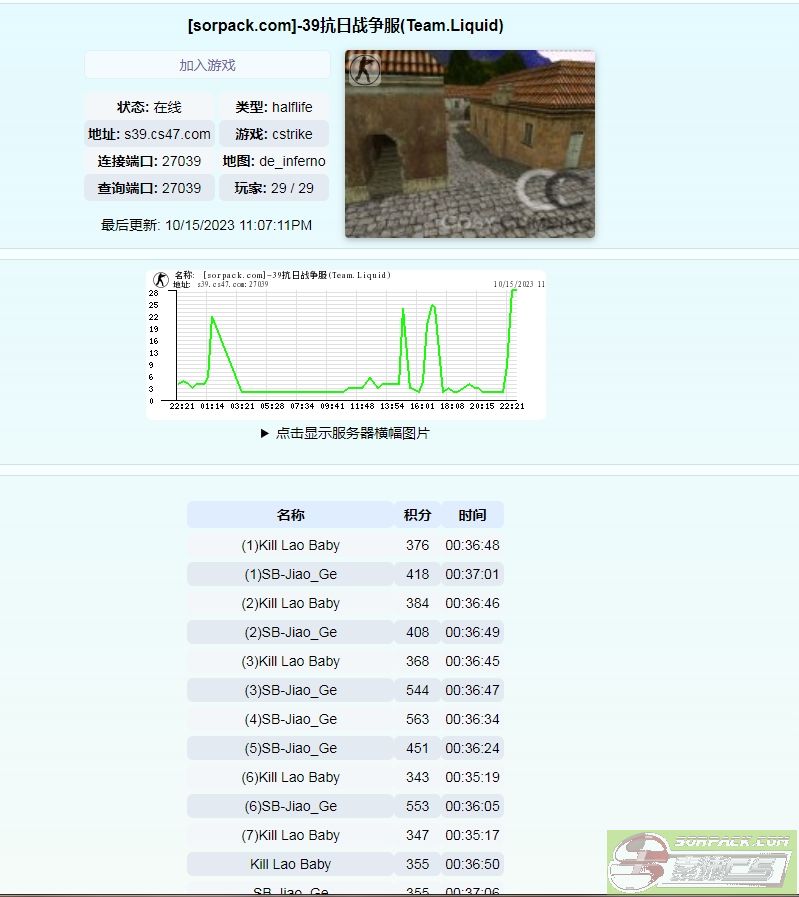
Task: Click the 地图 de_inferno map field
Action: tap(274, 161)
